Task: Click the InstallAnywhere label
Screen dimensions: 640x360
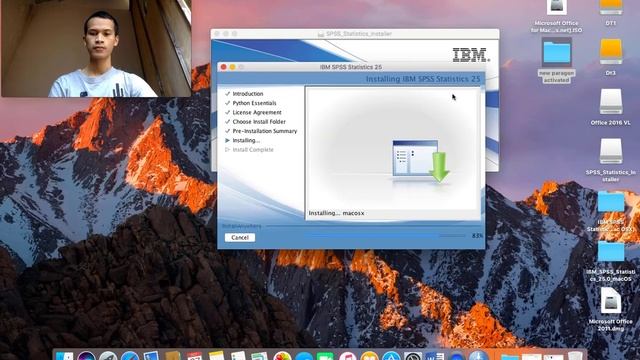Action: (x=241, y=226)
